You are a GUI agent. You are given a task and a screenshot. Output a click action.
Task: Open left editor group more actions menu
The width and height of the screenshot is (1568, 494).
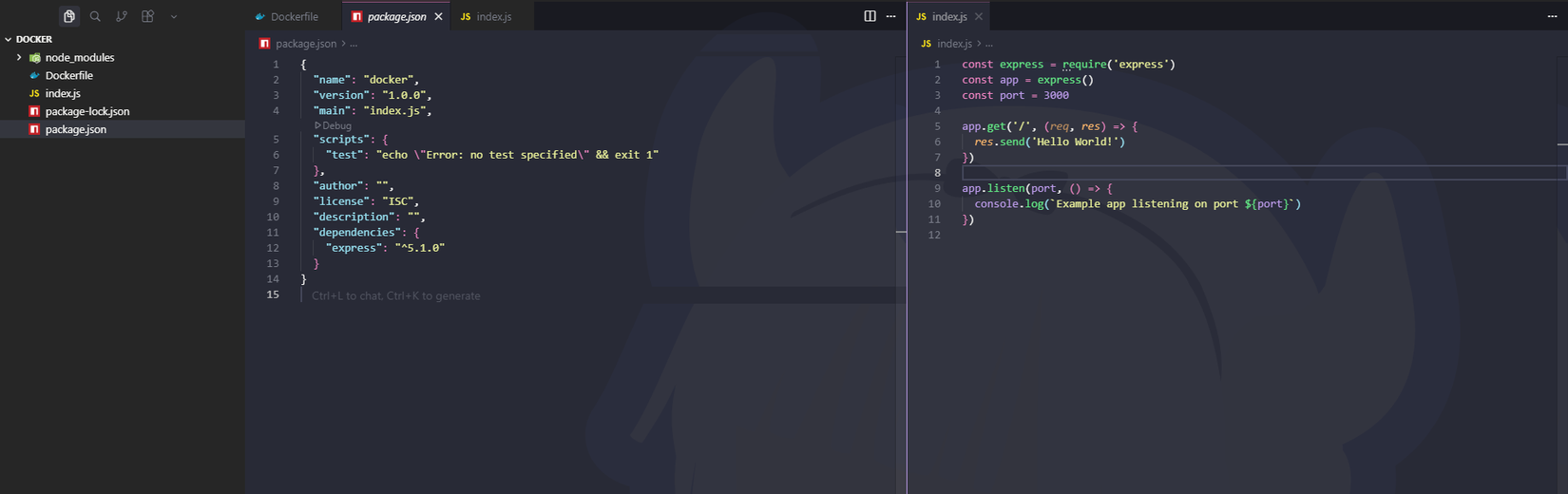point(890,16)
